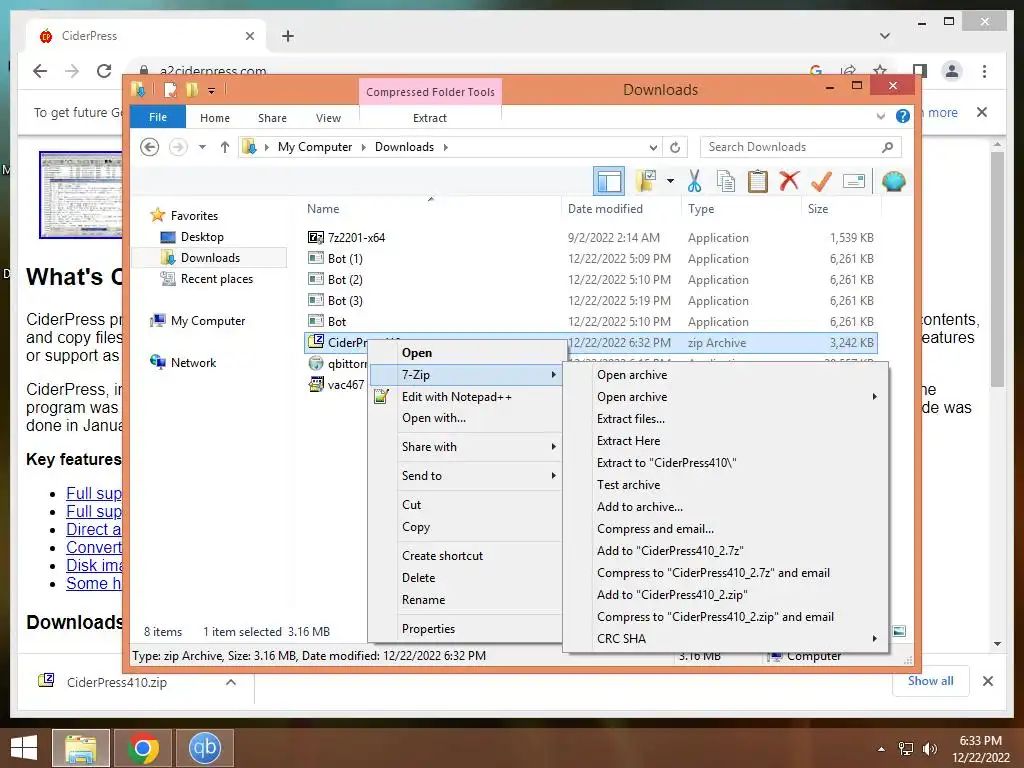Switch to the View ribbon tab
Screen dimensions: 1024x768
point(328,118)
